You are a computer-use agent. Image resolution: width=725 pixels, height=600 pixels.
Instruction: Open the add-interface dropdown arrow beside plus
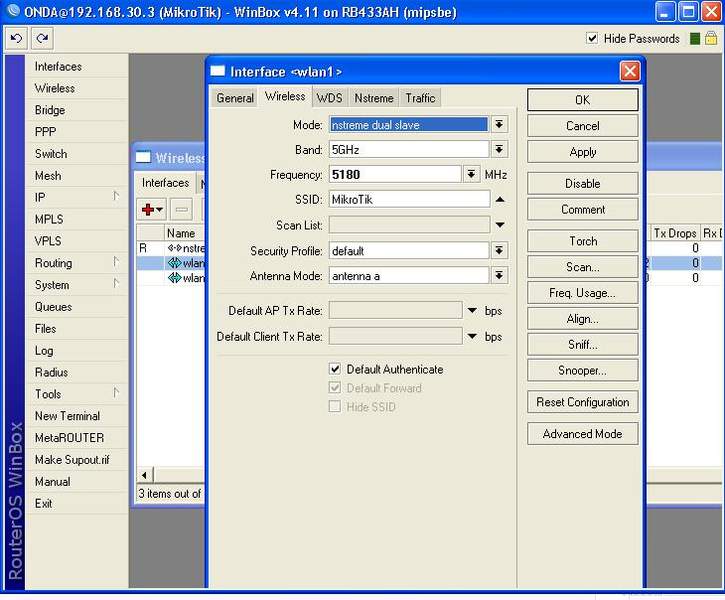point(160,210)
